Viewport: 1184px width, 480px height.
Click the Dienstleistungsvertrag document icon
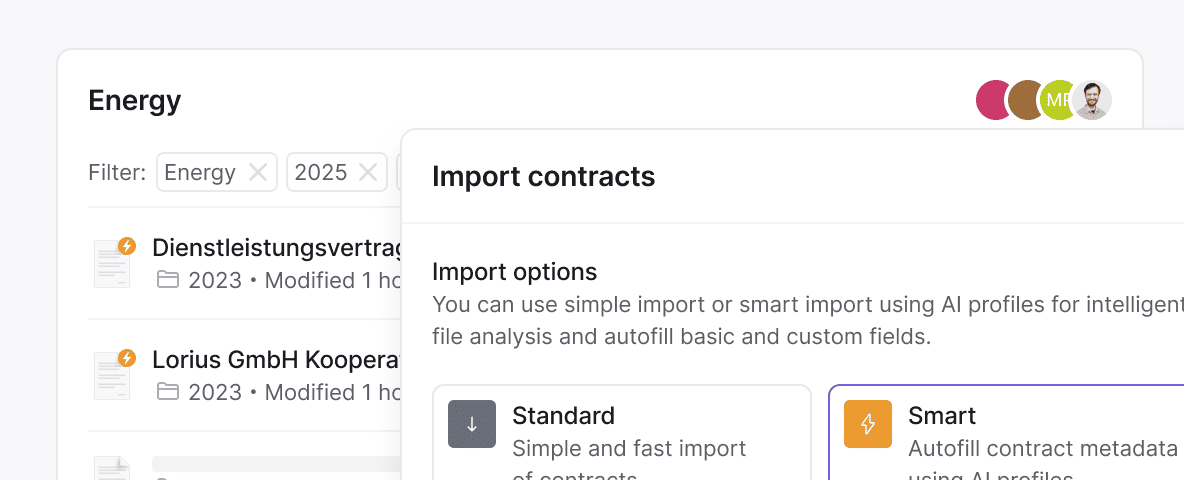112,264
